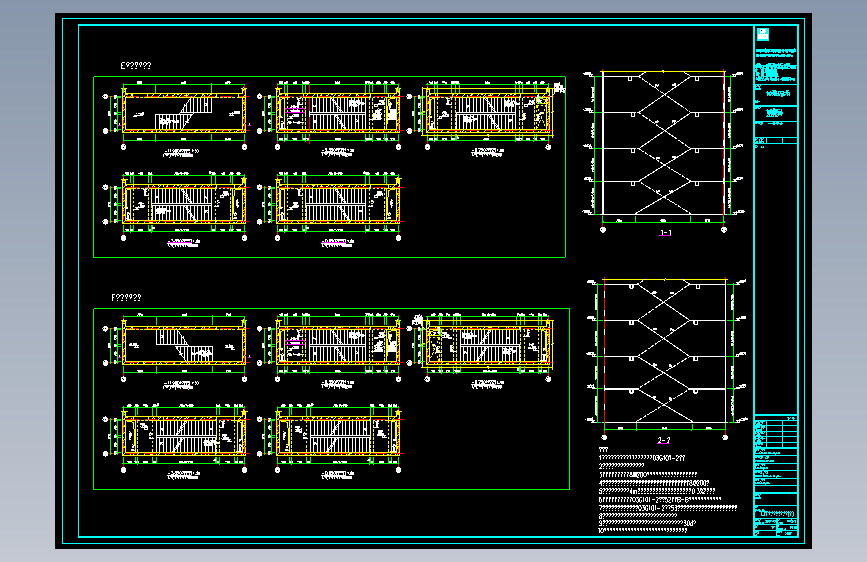Click note line 1 mentioning "03G101-2"

tap(642, 458)
